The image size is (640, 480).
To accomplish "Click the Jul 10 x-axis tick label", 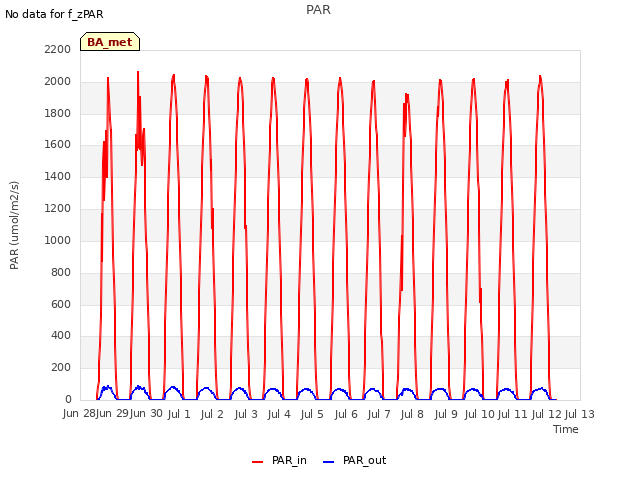I will (x=480, y=414).
